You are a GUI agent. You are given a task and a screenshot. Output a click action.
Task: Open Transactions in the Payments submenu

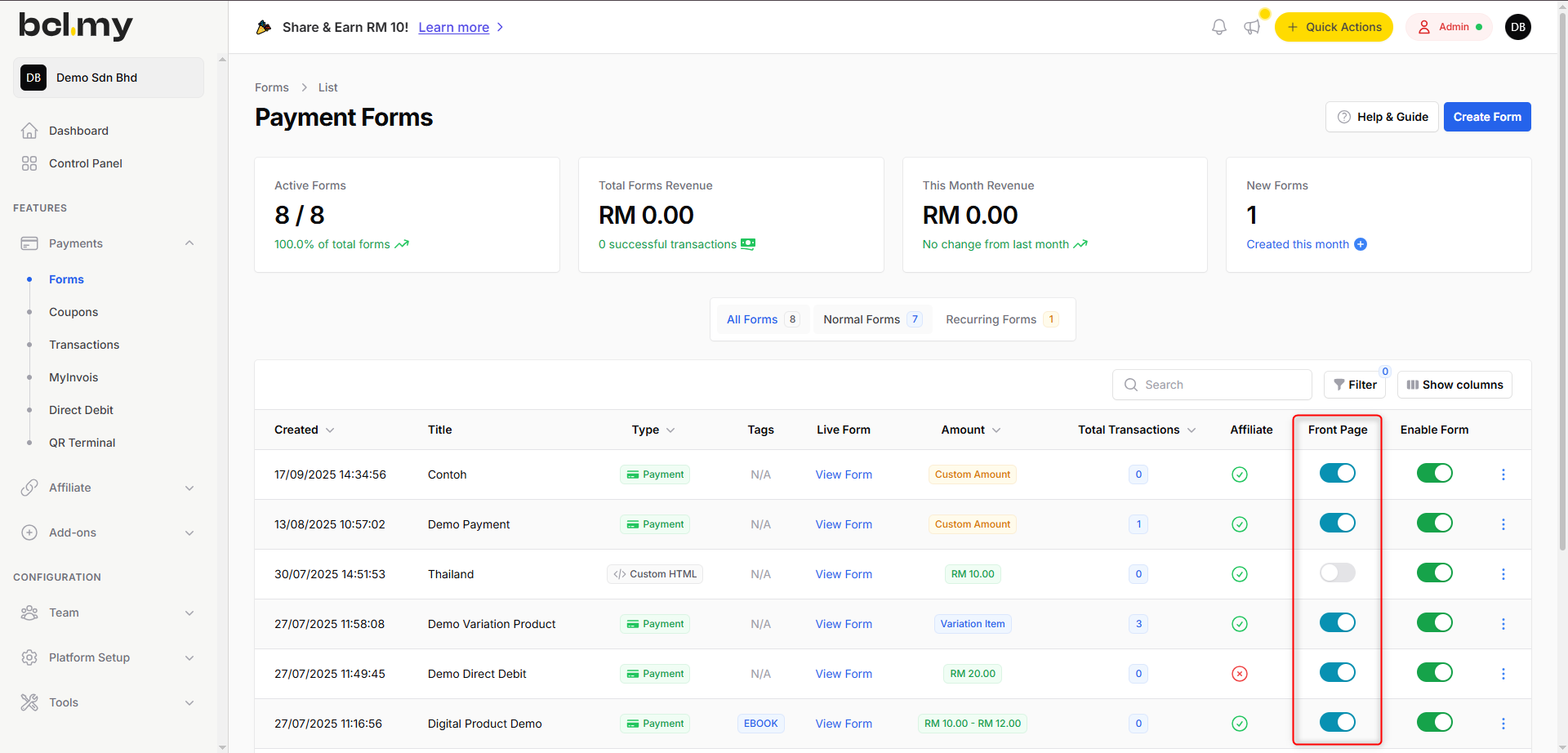pos(84,345)
